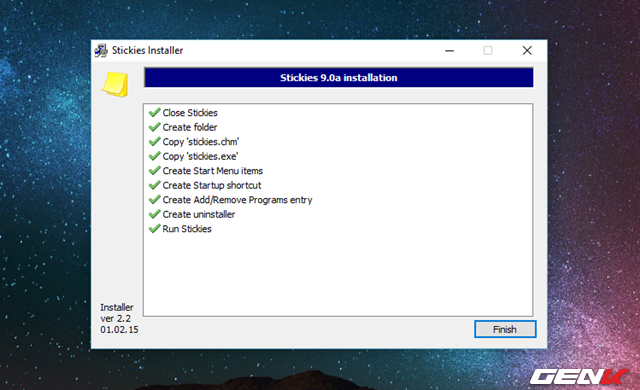Click the checkmark beside Create Start Menu items
Image resolution: width=640 pixels, height=390 pixels.
(x=154, y=171)
